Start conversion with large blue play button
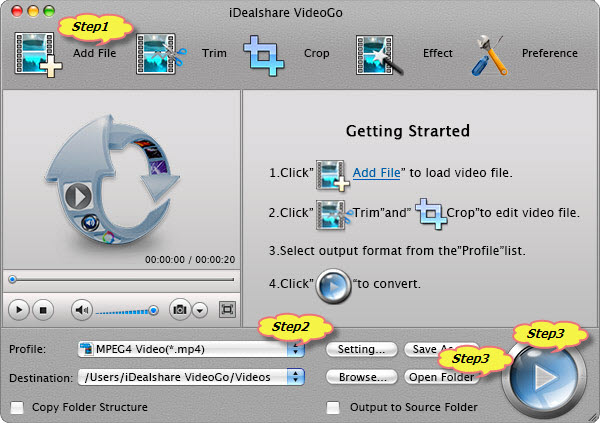Image resolution: width=600 pixels, height=423 pixels. 544,378
